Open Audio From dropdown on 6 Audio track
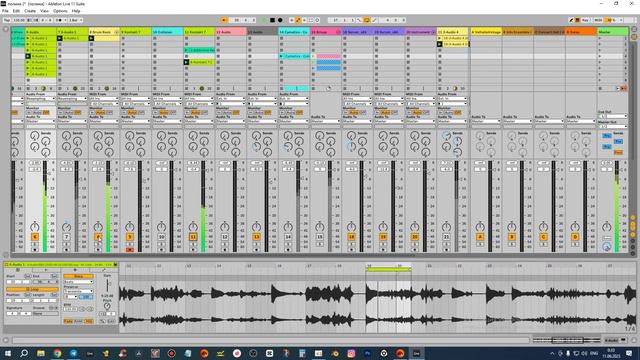 (40, 99)
